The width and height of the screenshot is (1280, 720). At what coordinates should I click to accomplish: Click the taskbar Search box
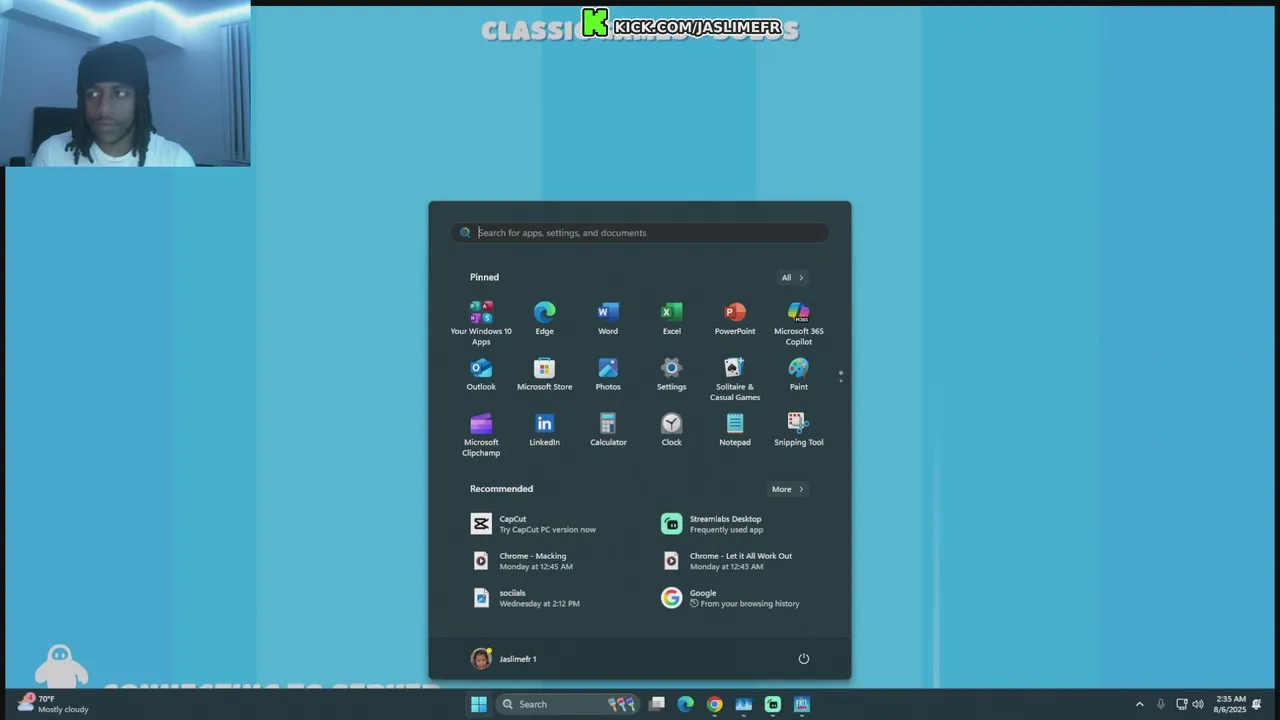(x=568, y=704)
